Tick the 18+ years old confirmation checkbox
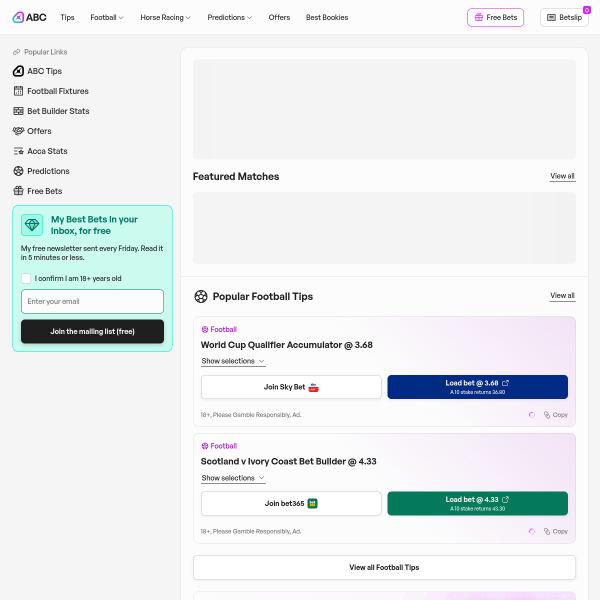Image resolution: width=600 pixels, height=600 pixels. [26, 278]
